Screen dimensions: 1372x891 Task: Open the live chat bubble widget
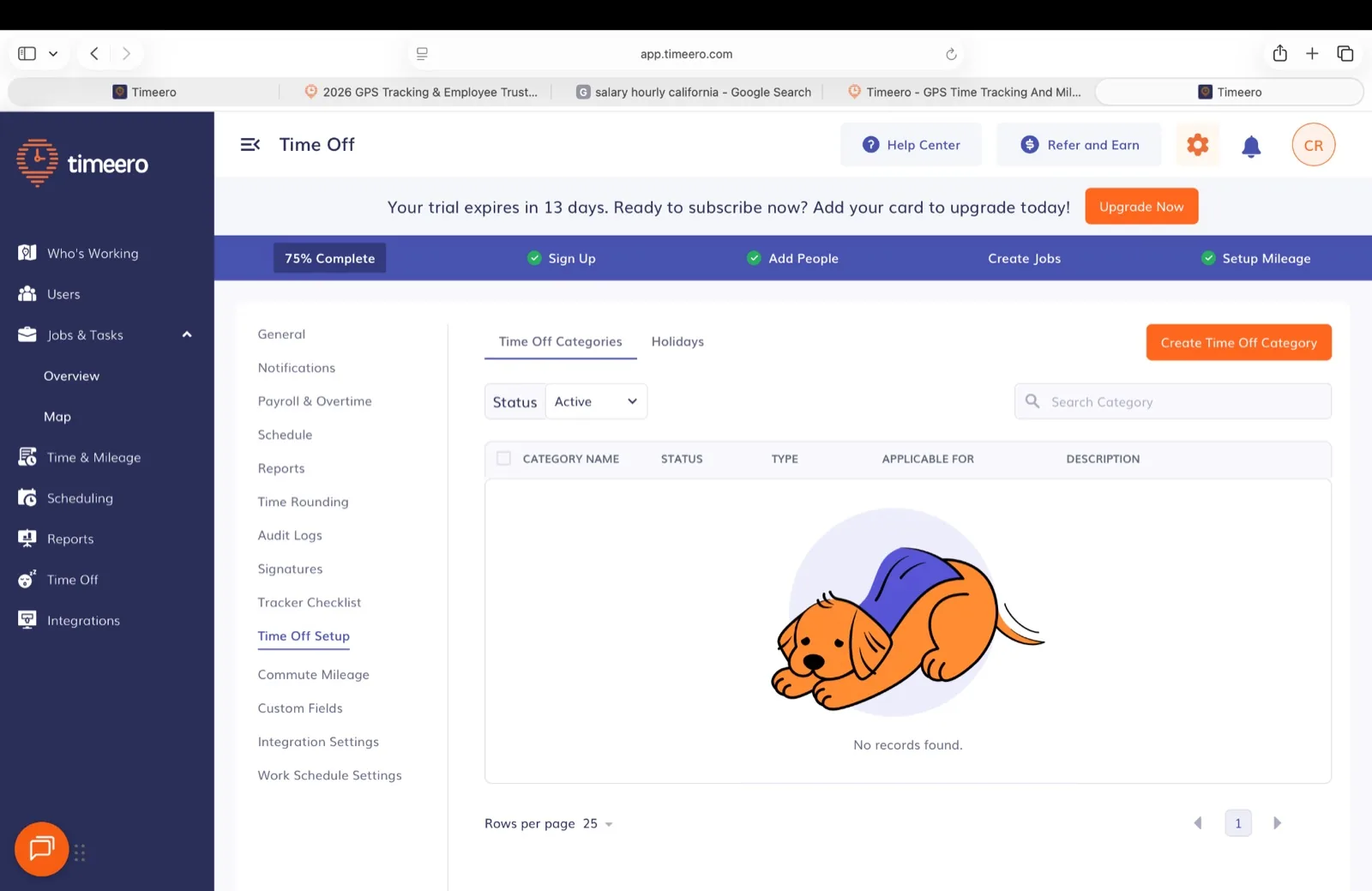coord(41,849)
